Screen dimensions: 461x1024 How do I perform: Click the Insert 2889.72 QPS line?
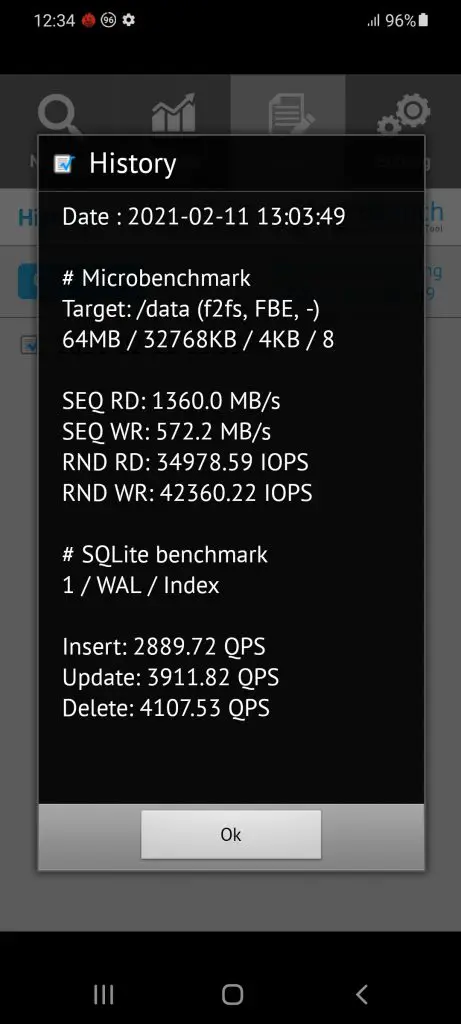pyautogui.click(x=164, y=647)
